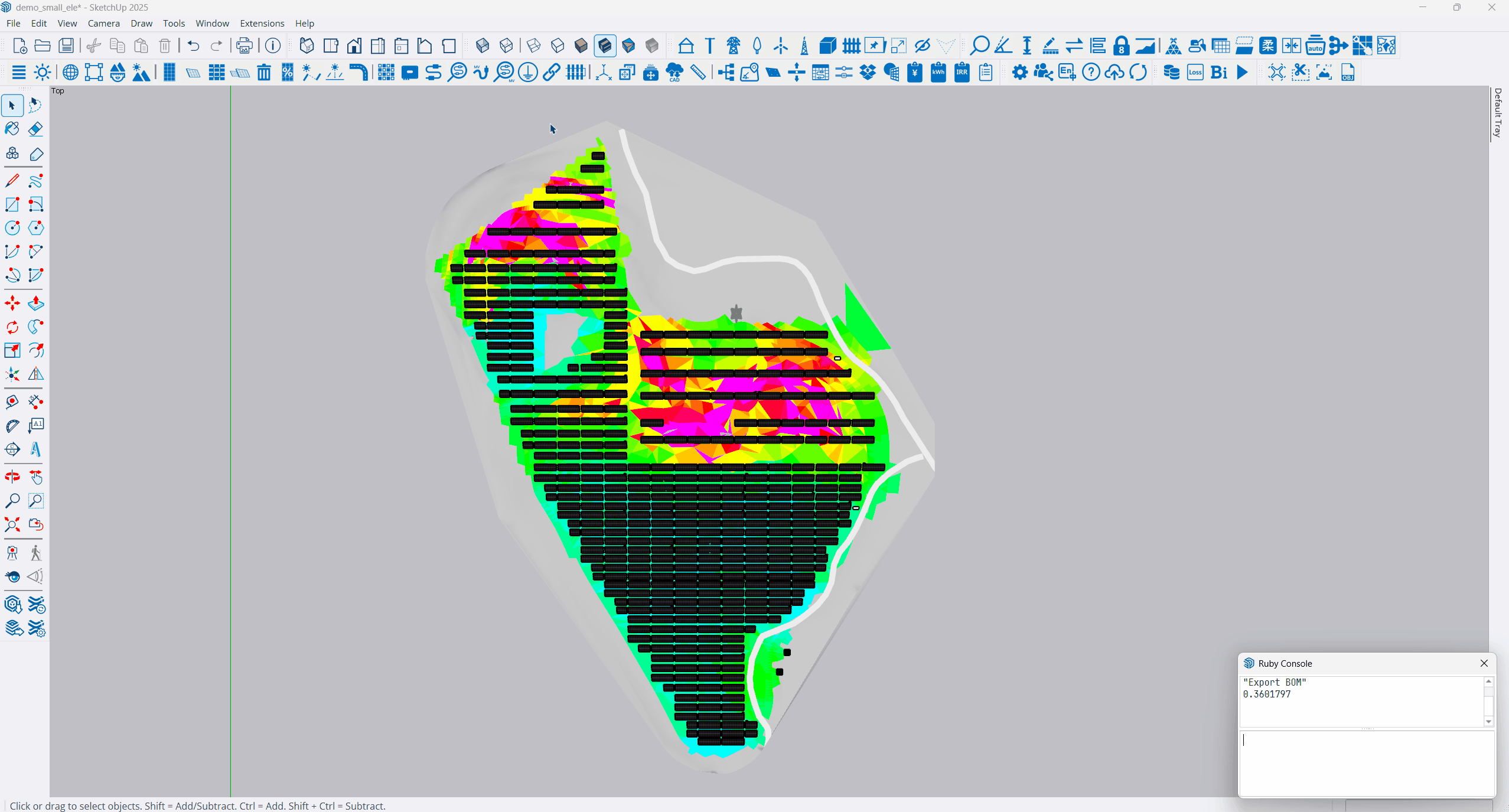Pick the Pencil line tool
This screenshot has width=1509, height=812.
click(x=12, y=181)
